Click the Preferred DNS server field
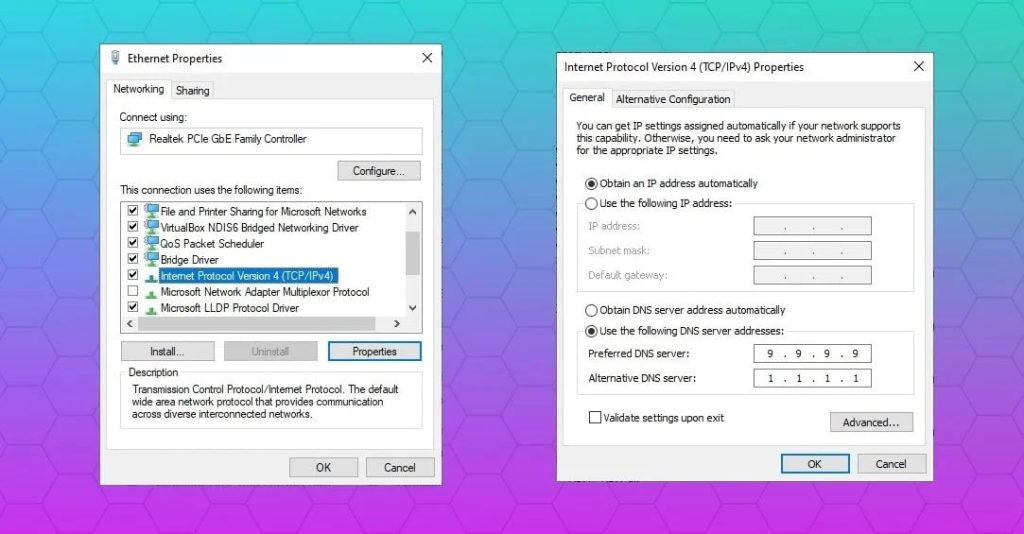Viewport: 1024px width, 534px height. 812,354
